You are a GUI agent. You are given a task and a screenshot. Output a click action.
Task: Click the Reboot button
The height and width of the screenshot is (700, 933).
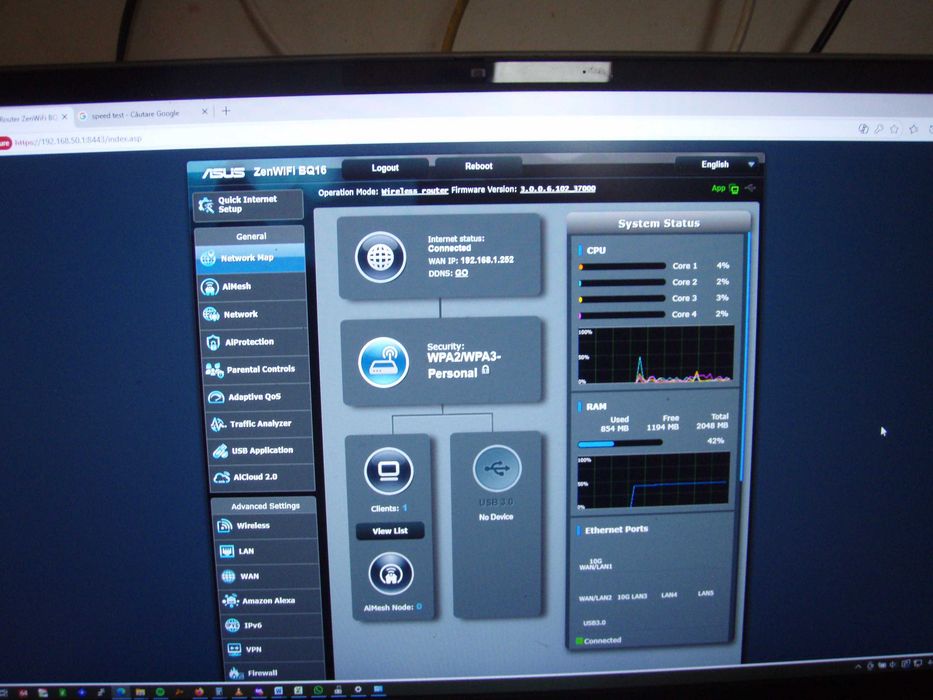tap(478, 166)
